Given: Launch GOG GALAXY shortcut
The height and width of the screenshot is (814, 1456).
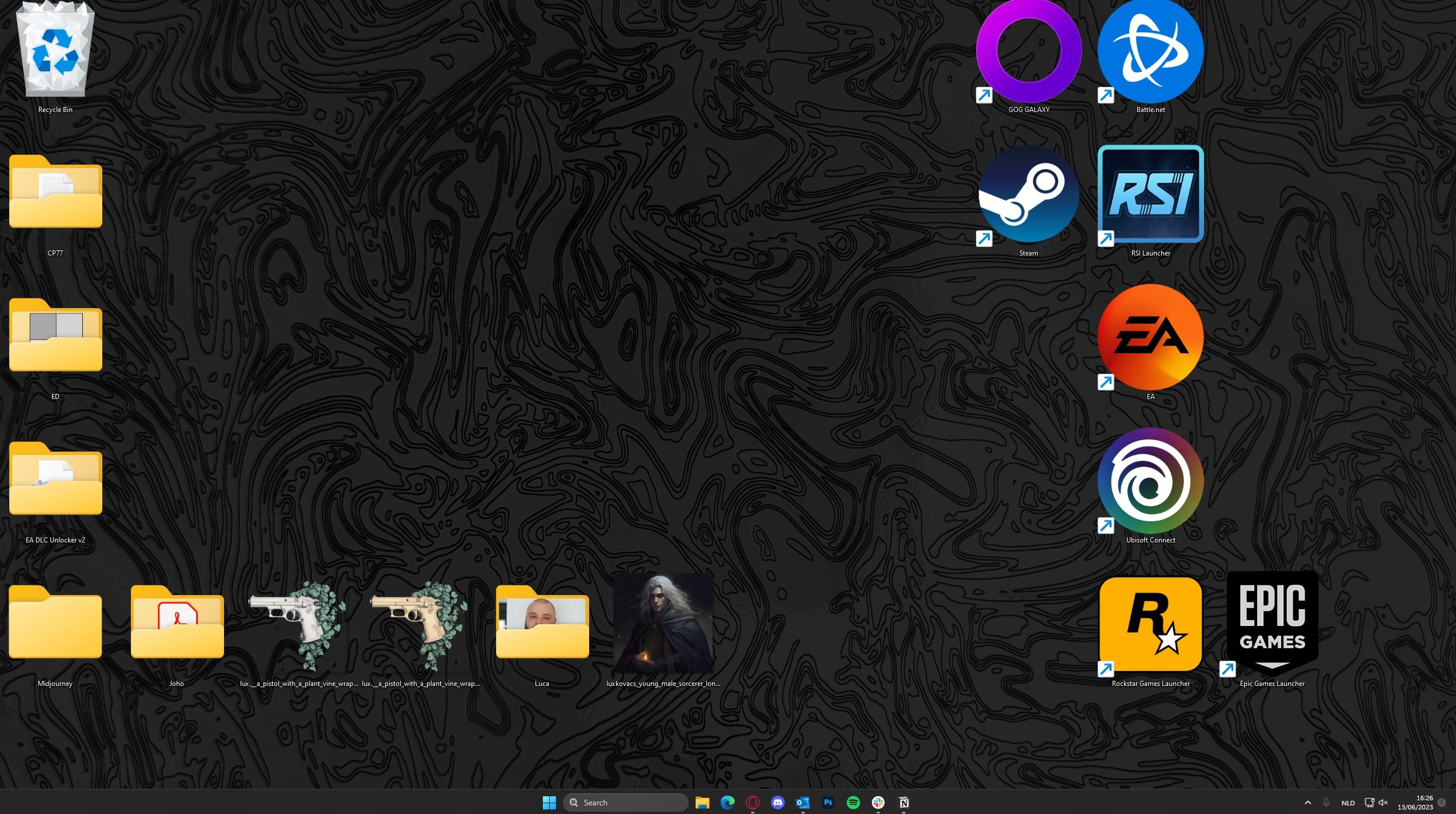Looking at the screenshot, I should pyautogui.click(x=1029, y=50).
